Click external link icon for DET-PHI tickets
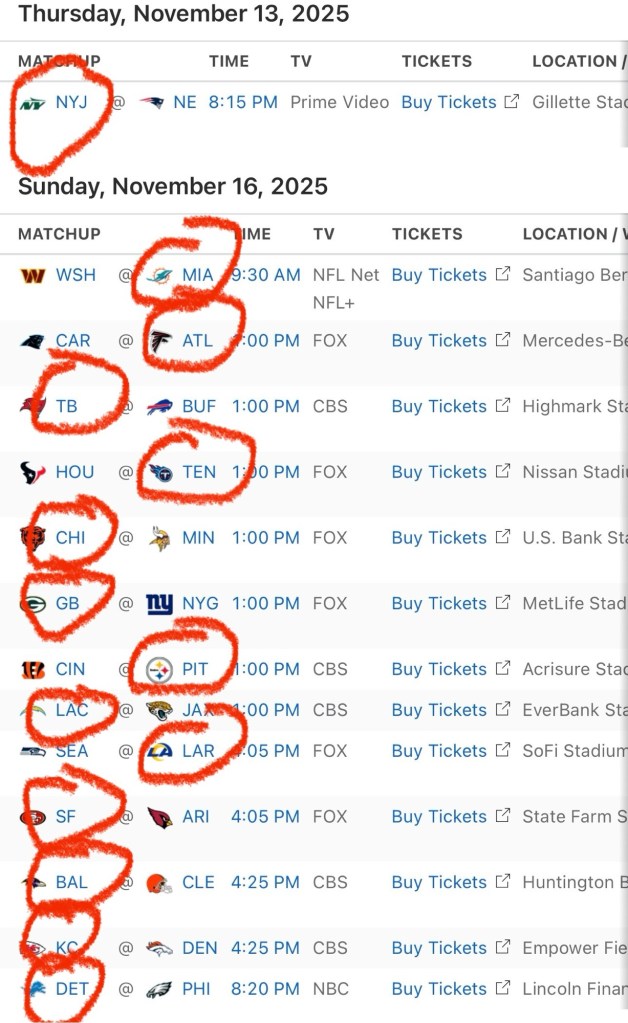 click(x=503, y=989)
